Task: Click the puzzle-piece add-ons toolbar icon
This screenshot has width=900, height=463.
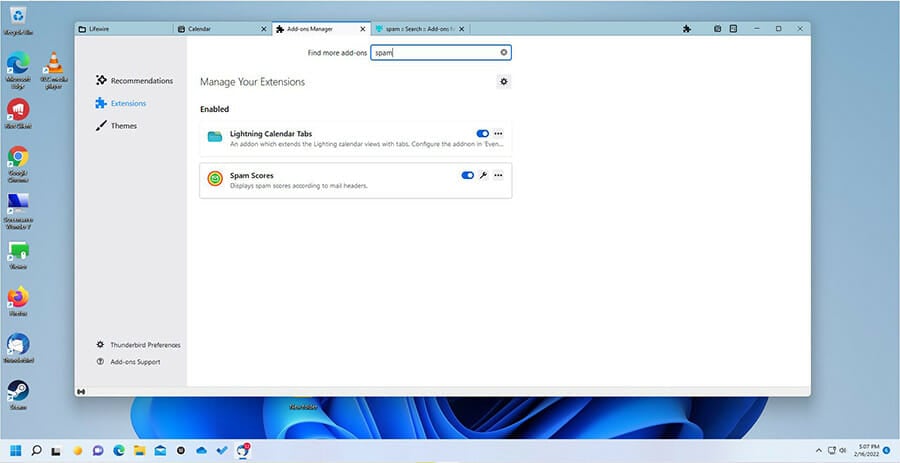Action: coord(686,29)
